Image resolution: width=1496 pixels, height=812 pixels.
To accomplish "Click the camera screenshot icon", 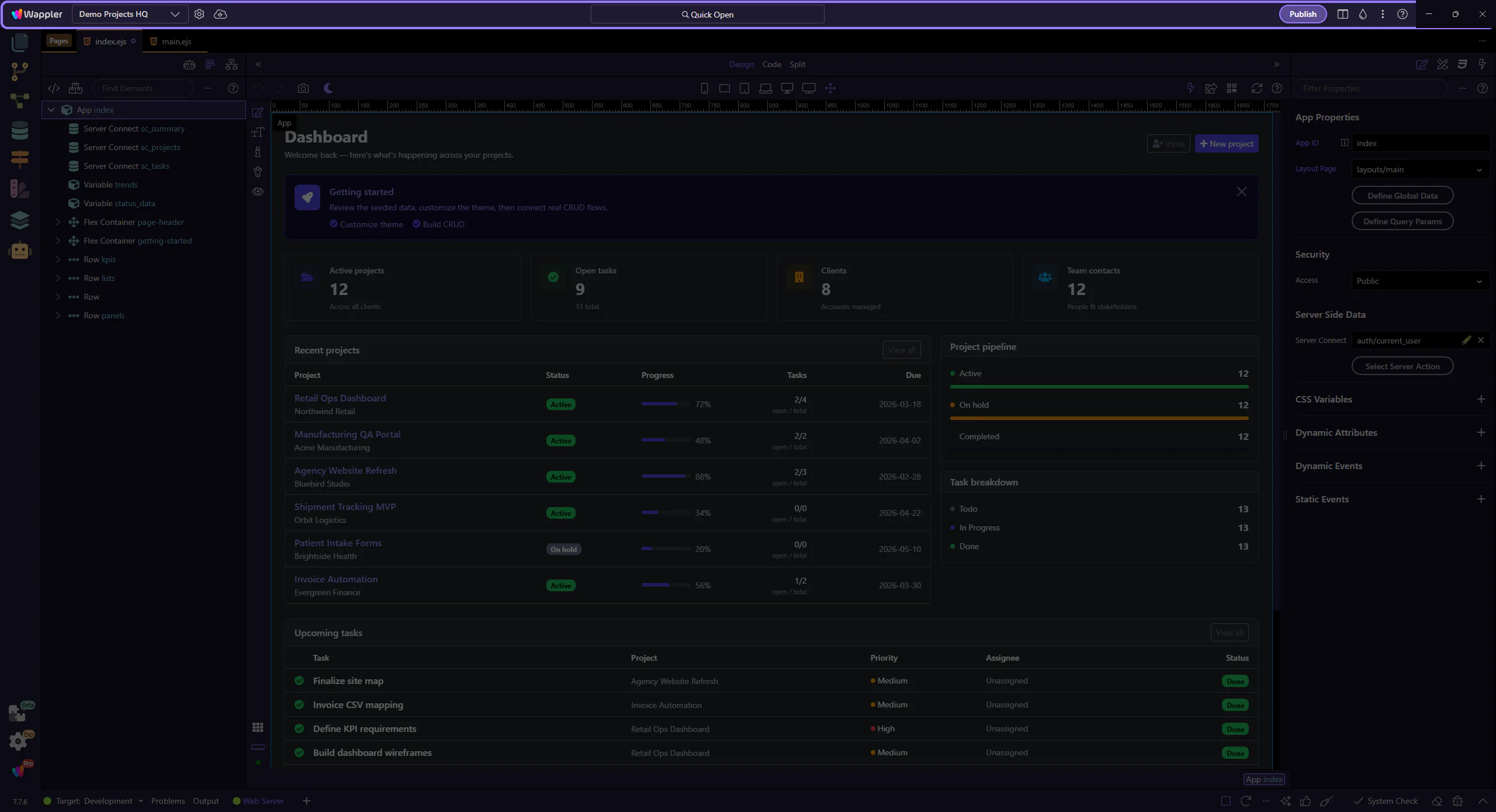I will [x=303, y=88].
